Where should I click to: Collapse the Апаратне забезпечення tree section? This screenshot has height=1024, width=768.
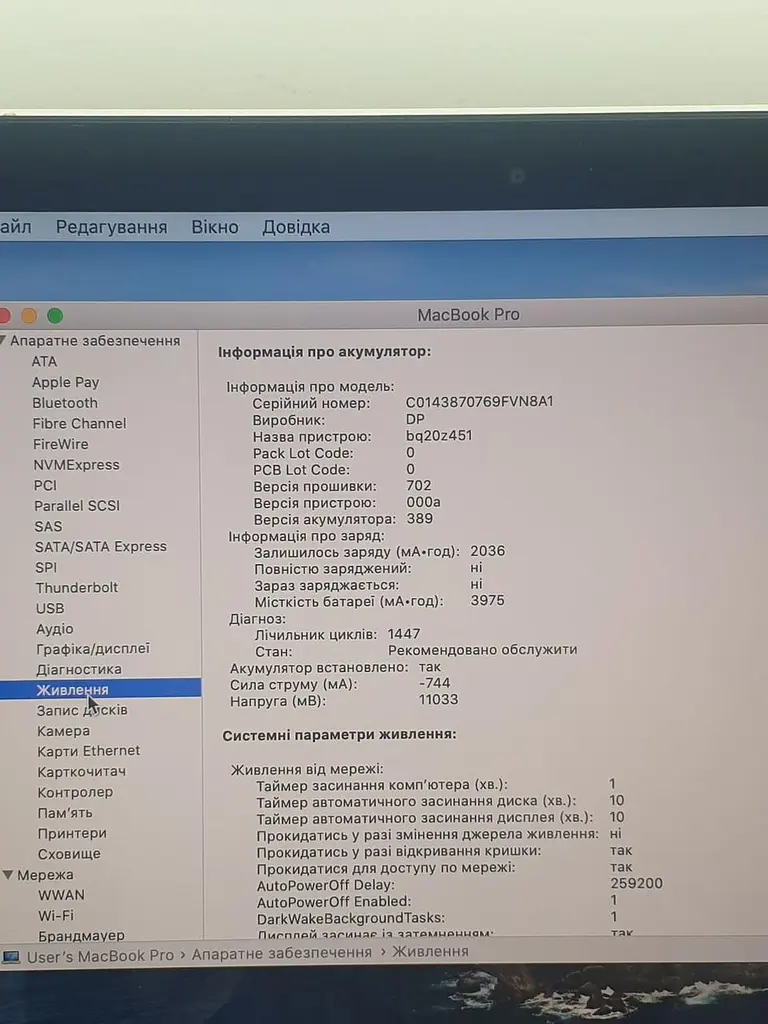pos(3,340)
